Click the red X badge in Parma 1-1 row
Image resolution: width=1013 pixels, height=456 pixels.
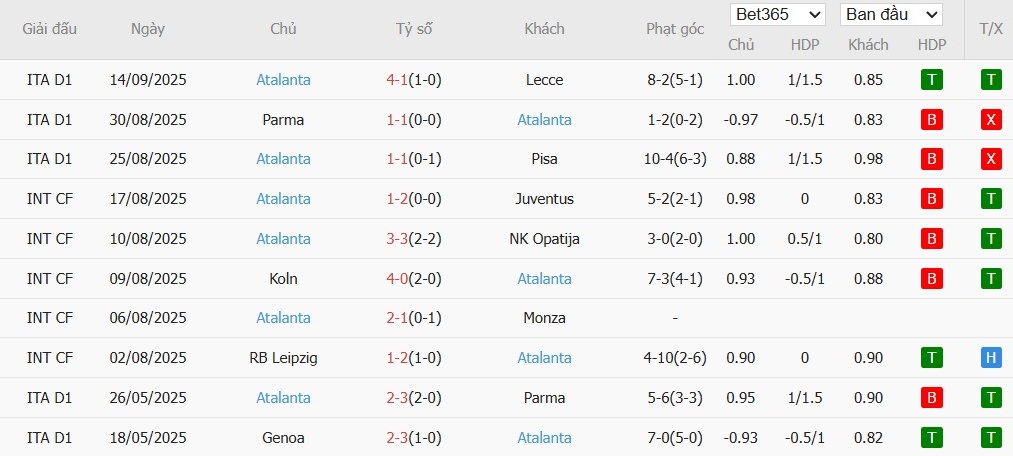click(x=991, y=120)
